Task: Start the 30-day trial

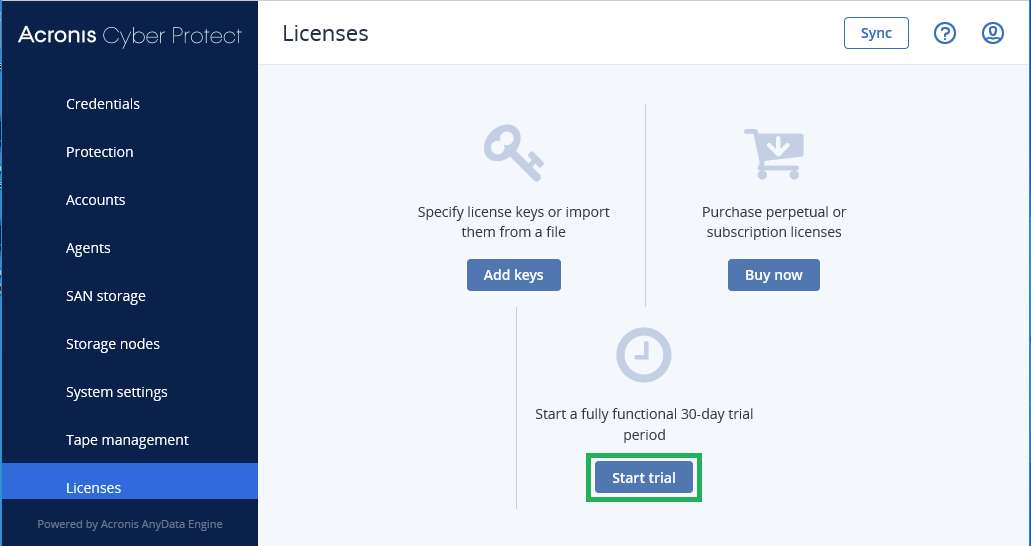Action: (644, 478)
